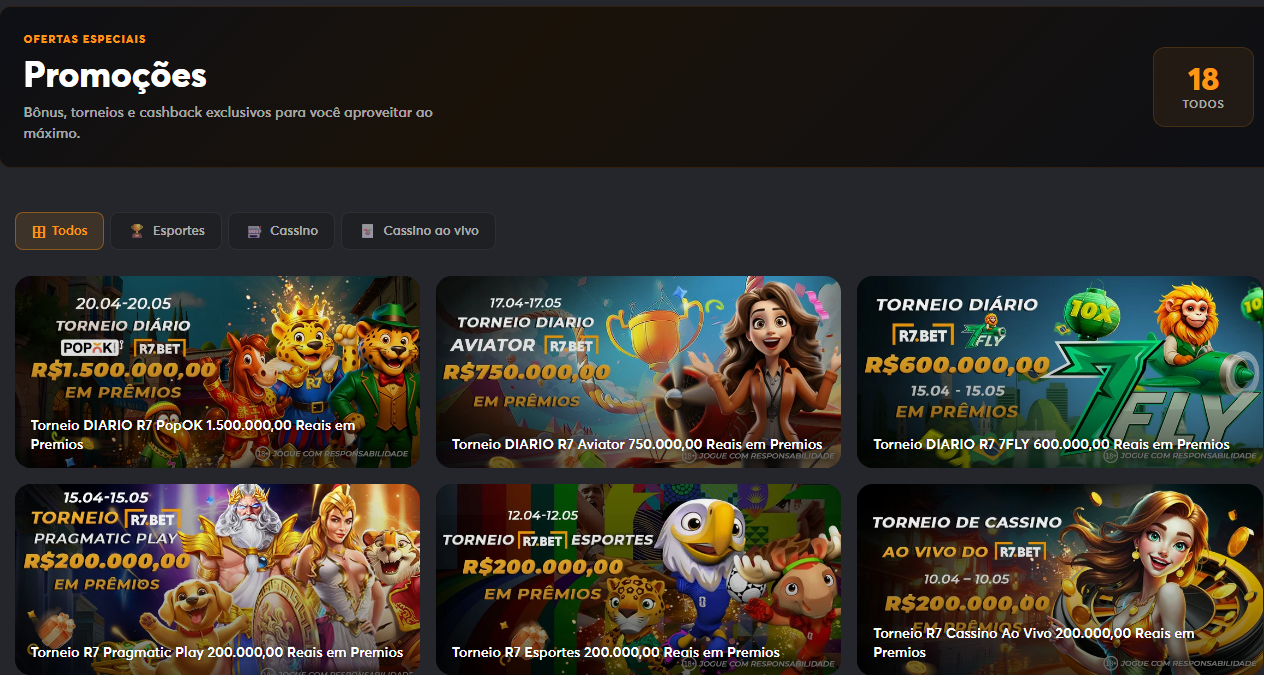
Task: Open the Torneio DIARIO R7 PopOK promotion
Action: point(217,371)
